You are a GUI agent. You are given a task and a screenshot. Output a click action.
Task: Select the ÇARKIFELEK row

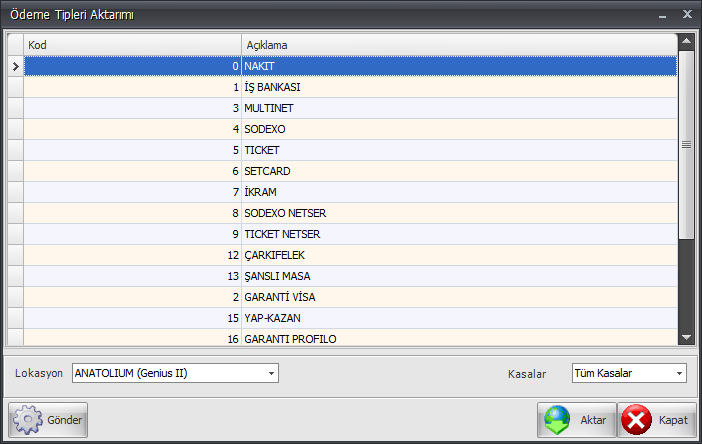click(351, 256)
